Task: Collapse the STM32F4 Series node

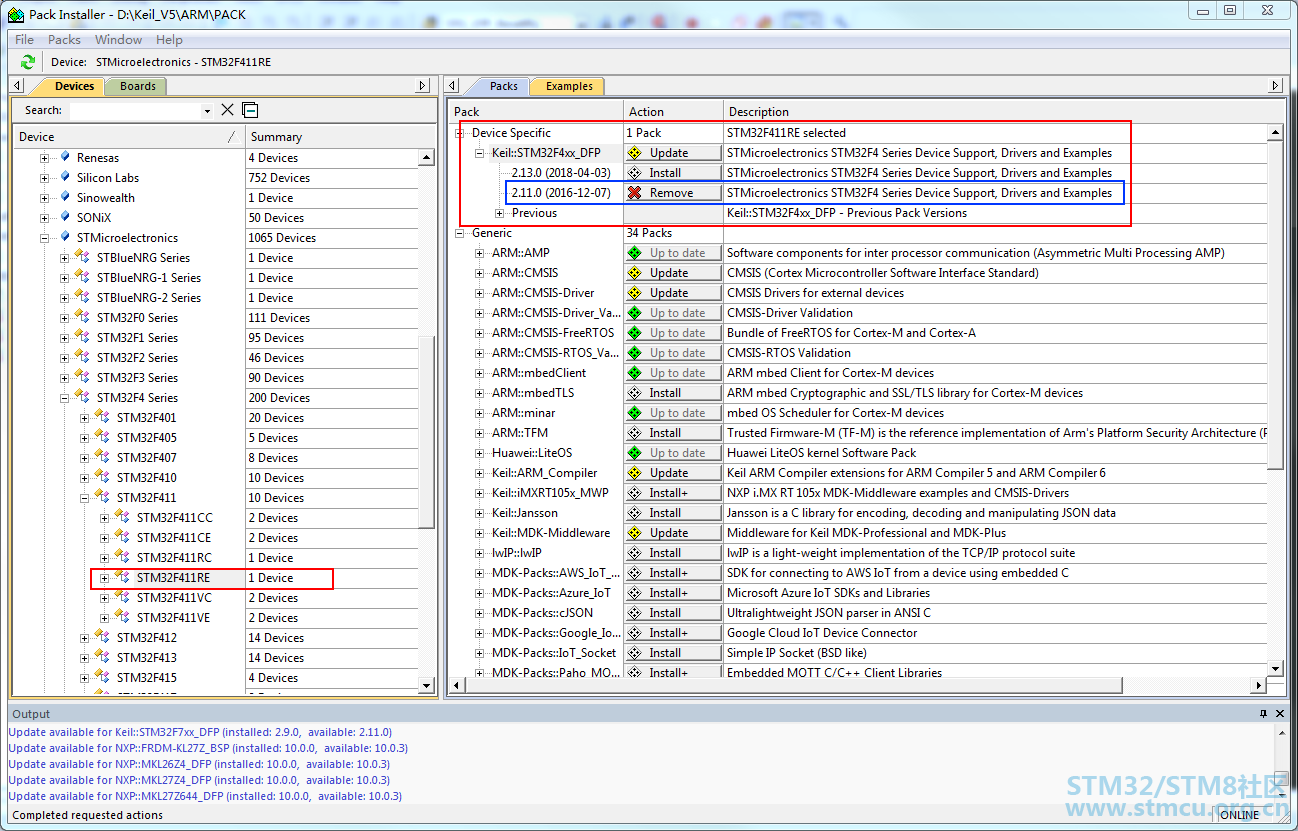Action: (x=65, y=398)
